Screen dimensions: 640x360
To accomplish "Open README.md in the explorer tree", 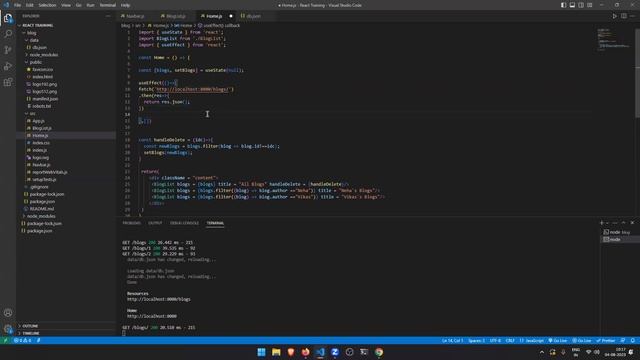I will click(42, 209).
